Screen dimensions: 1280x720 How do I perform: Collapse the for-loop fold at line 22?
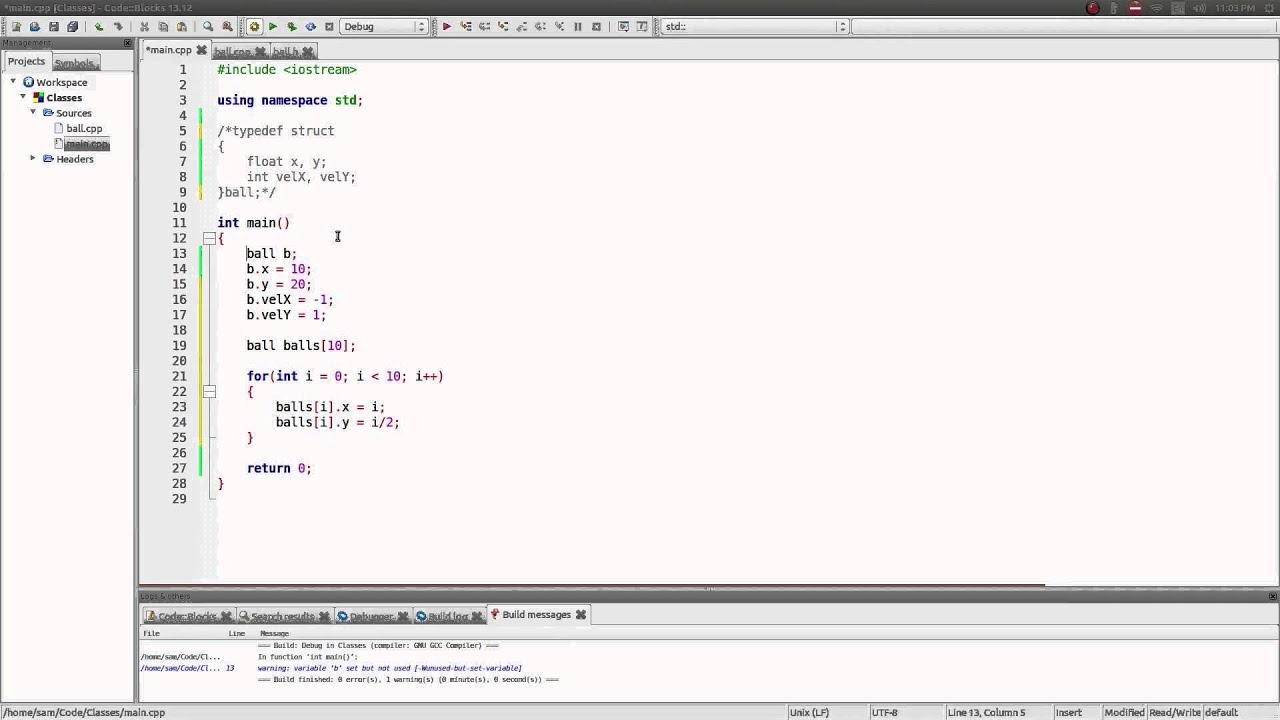point(209,392)
